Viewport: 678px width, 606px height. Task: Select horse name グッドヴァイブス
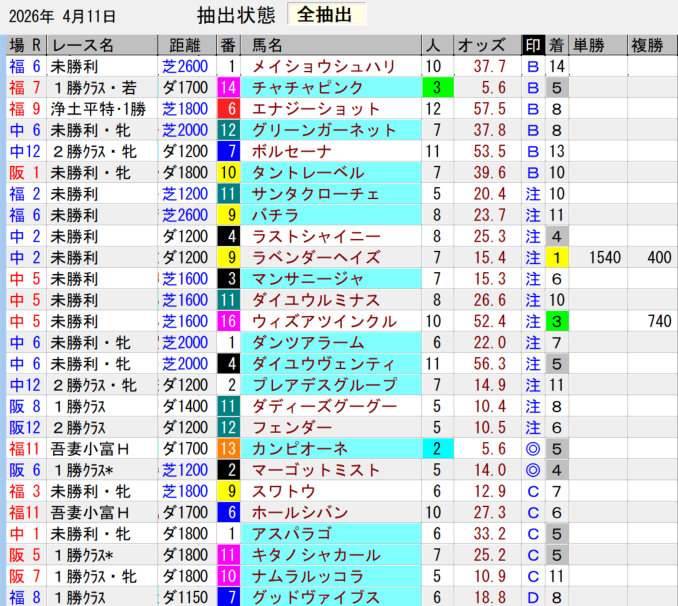[x=316, y=597]
